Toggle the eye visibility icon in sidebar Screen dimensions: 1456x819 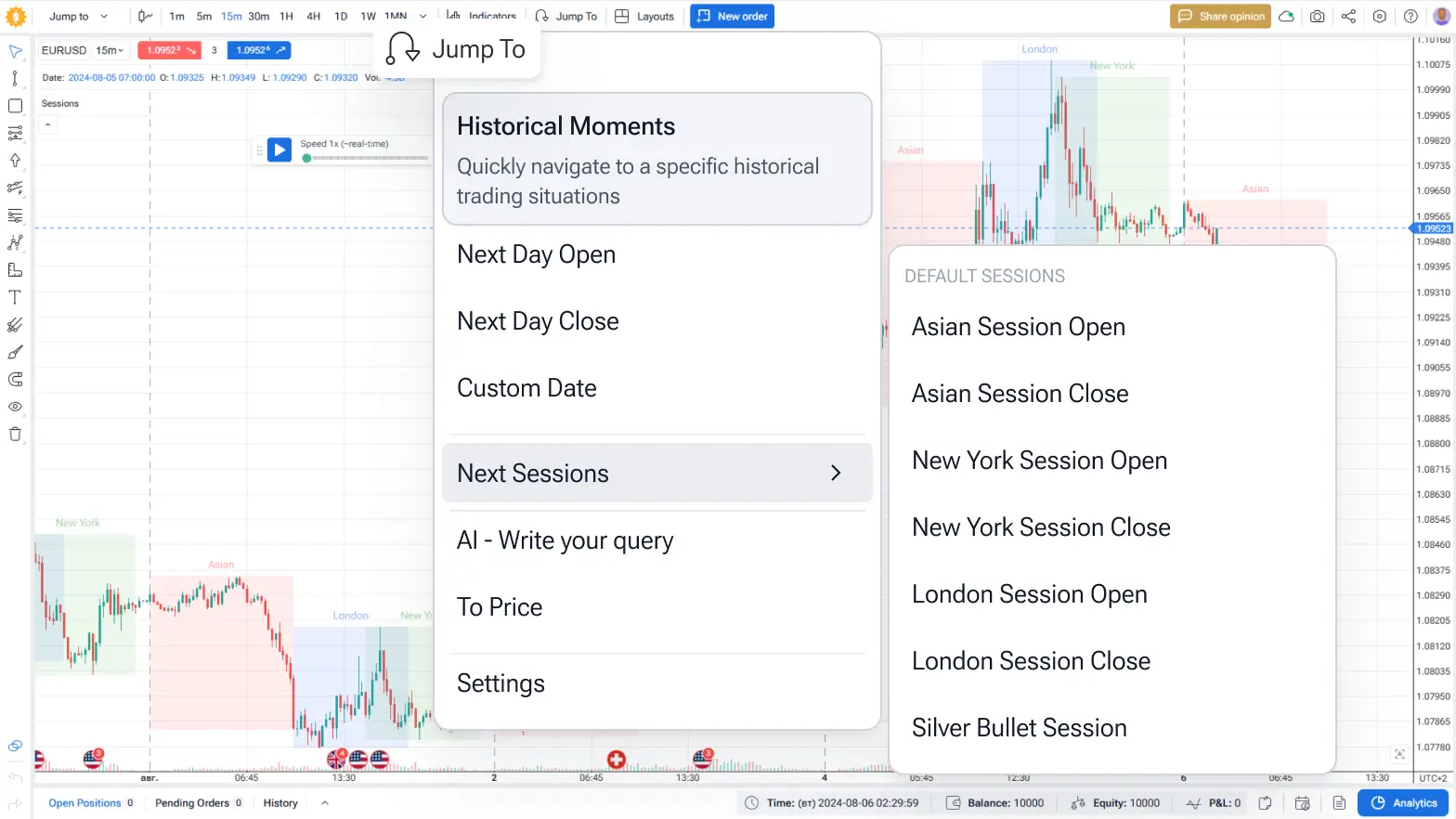[x=15, y=407]
